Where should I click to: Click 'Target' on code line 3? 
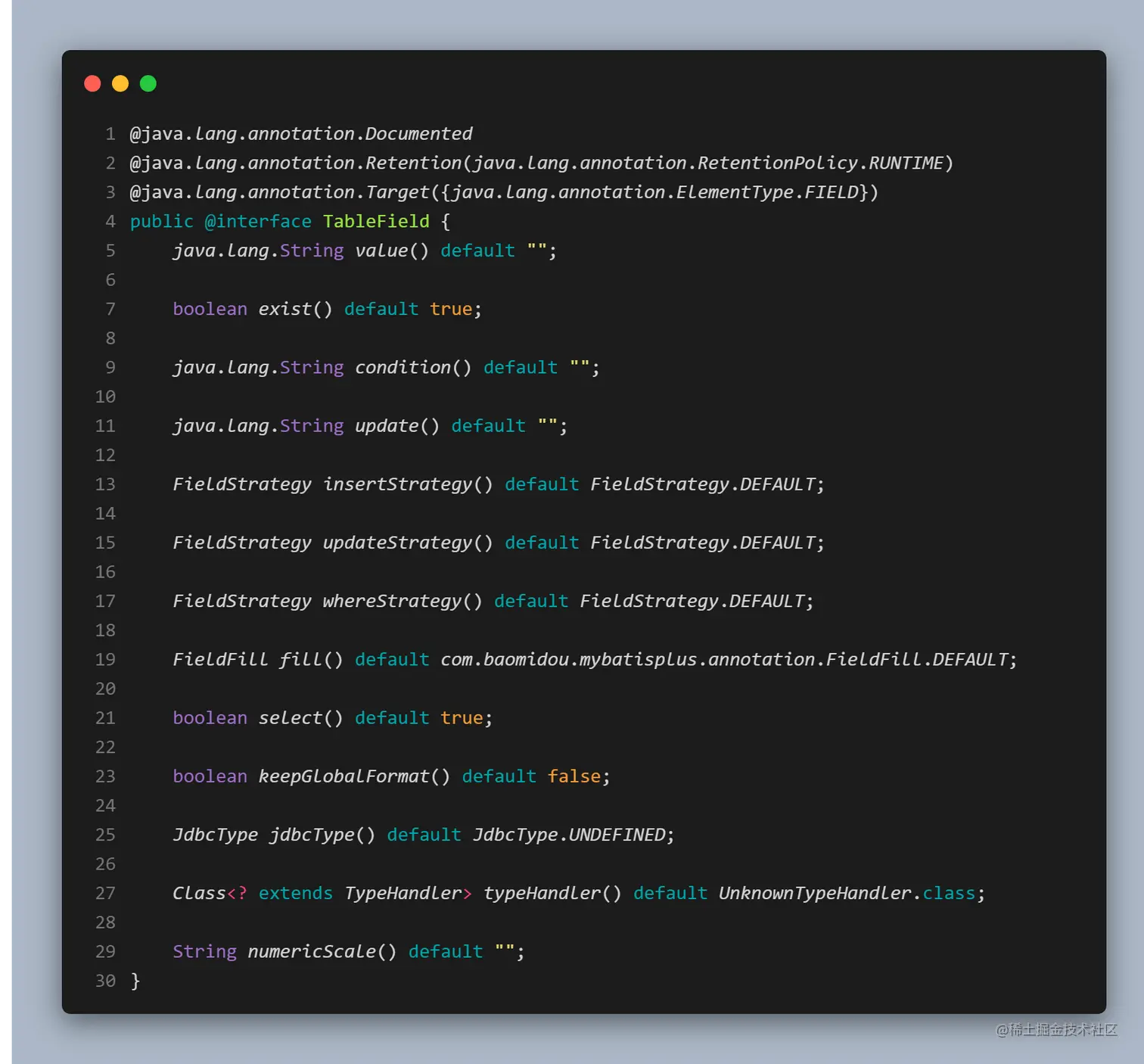(x=397, y=192)
